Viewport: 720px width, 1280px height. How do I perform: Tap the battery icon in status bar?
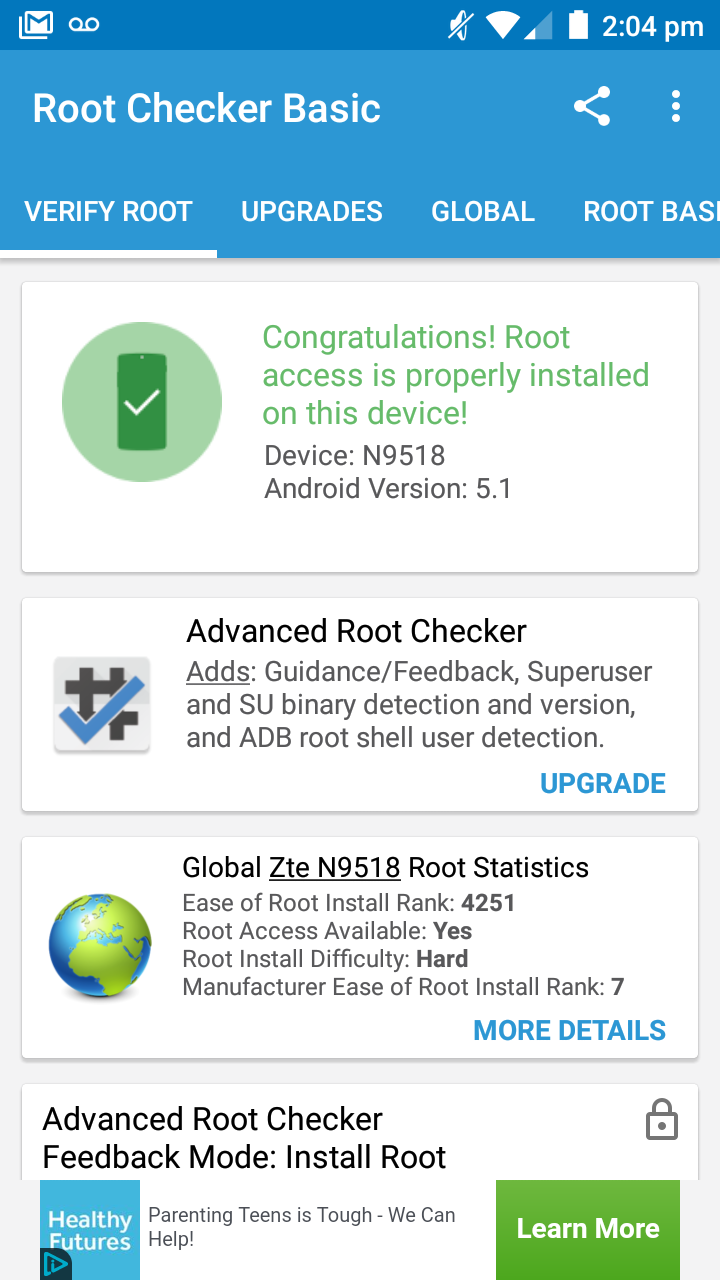pos(578,25)
